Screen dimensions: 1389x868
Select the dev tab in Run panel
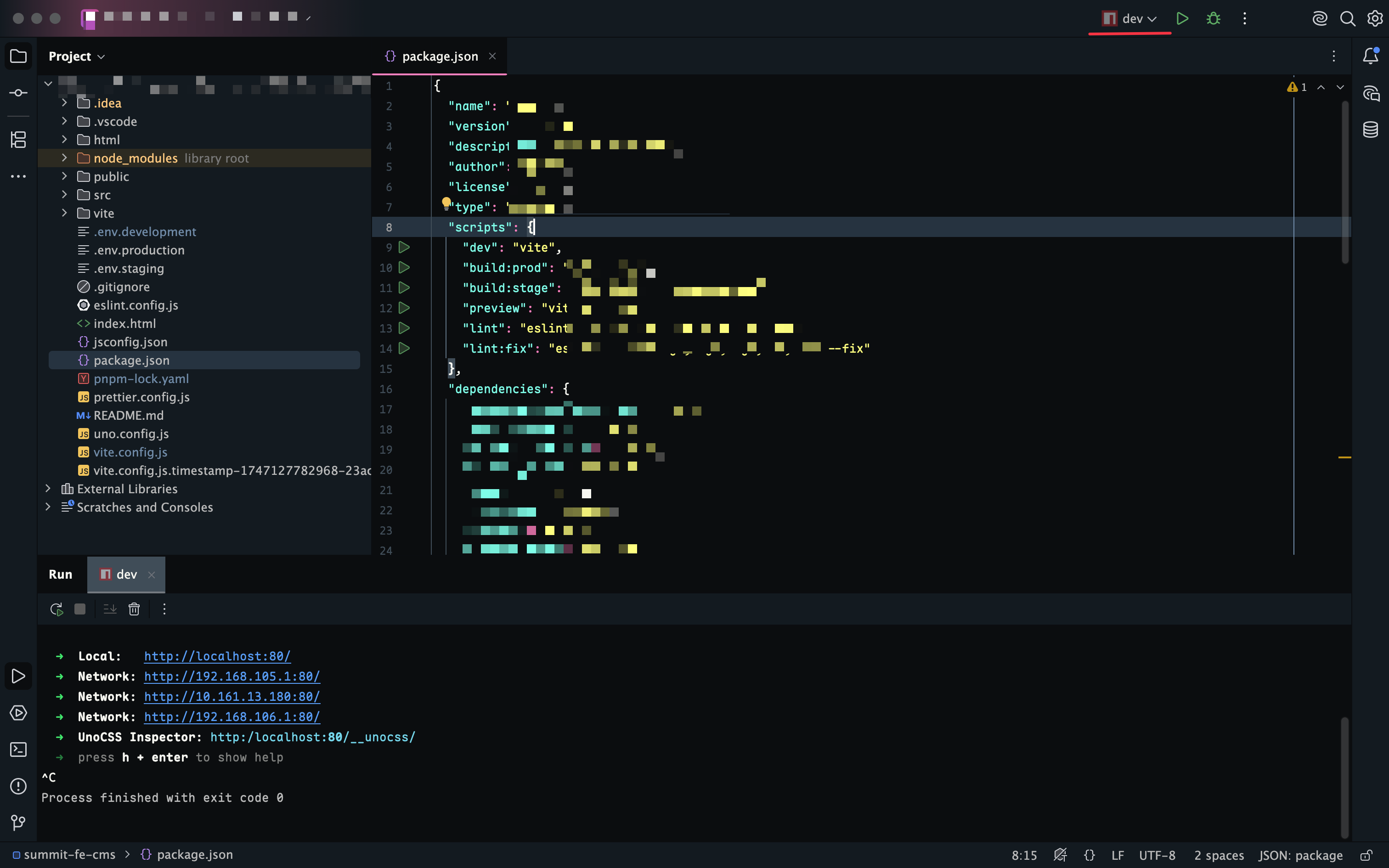pyautogui.click(x=126, y=575)
